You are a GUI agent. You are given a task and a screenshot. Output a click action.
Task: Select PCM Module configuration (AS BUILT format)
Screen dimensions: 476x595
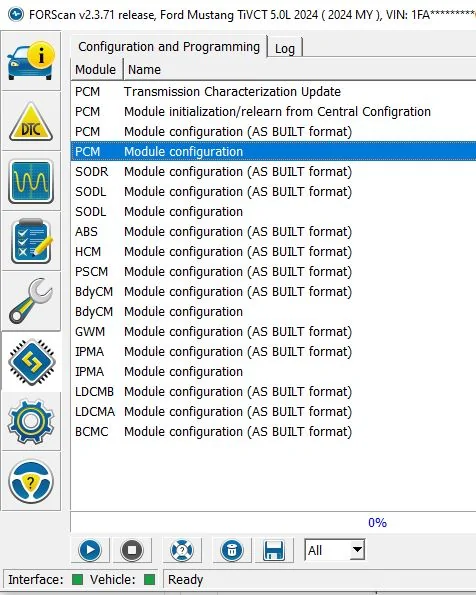[x=273, y=132]
